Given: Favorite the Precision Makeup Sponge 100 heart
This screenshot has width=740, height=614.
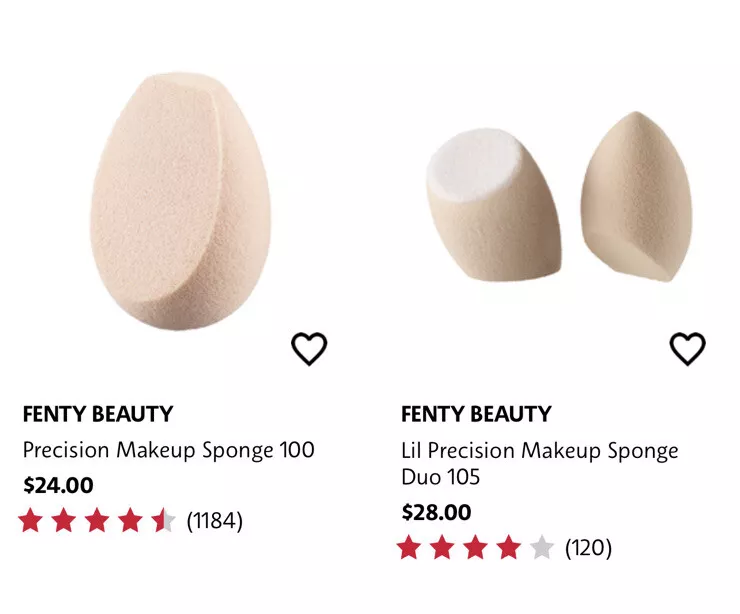Looking at the screenshot, I should [309, 349].
